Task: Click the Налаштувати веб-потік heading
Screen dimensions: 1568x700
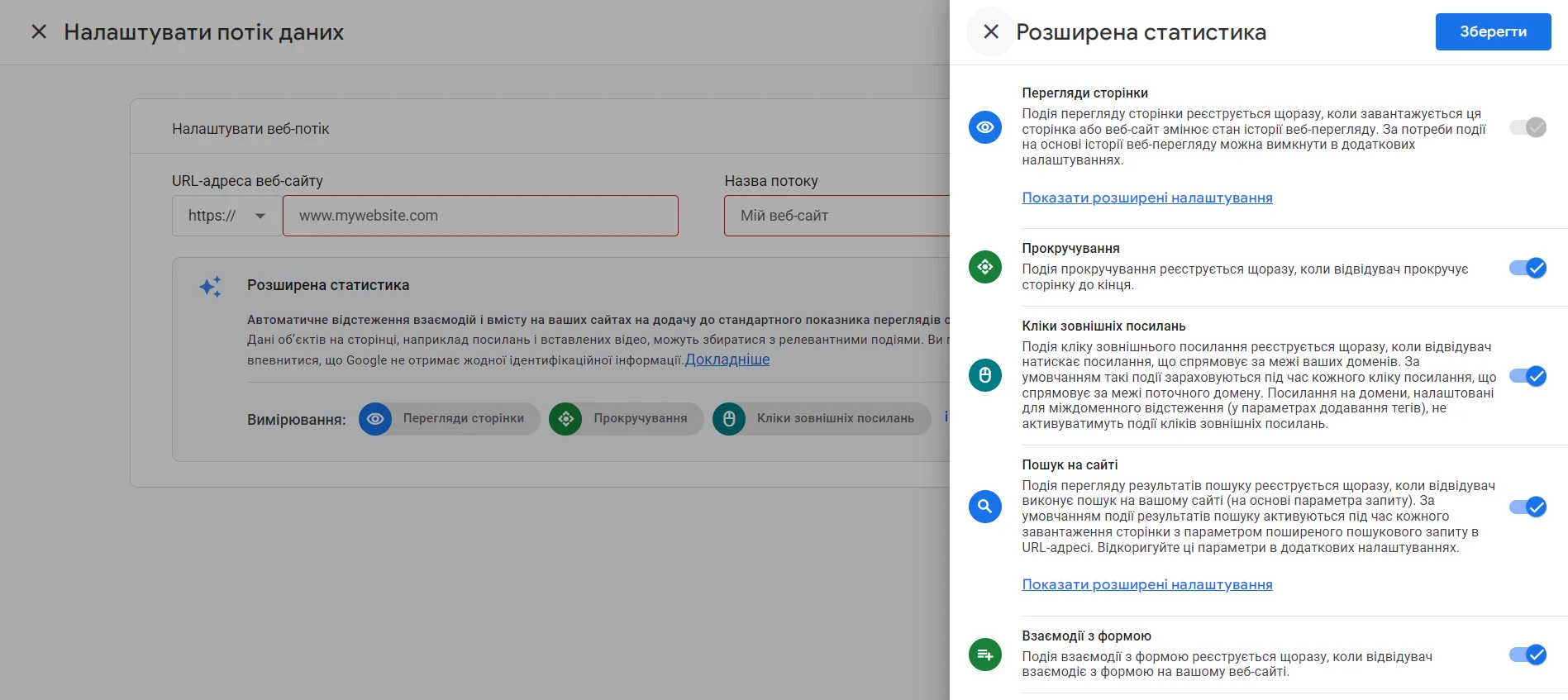Action: click(x=250, y=129)
